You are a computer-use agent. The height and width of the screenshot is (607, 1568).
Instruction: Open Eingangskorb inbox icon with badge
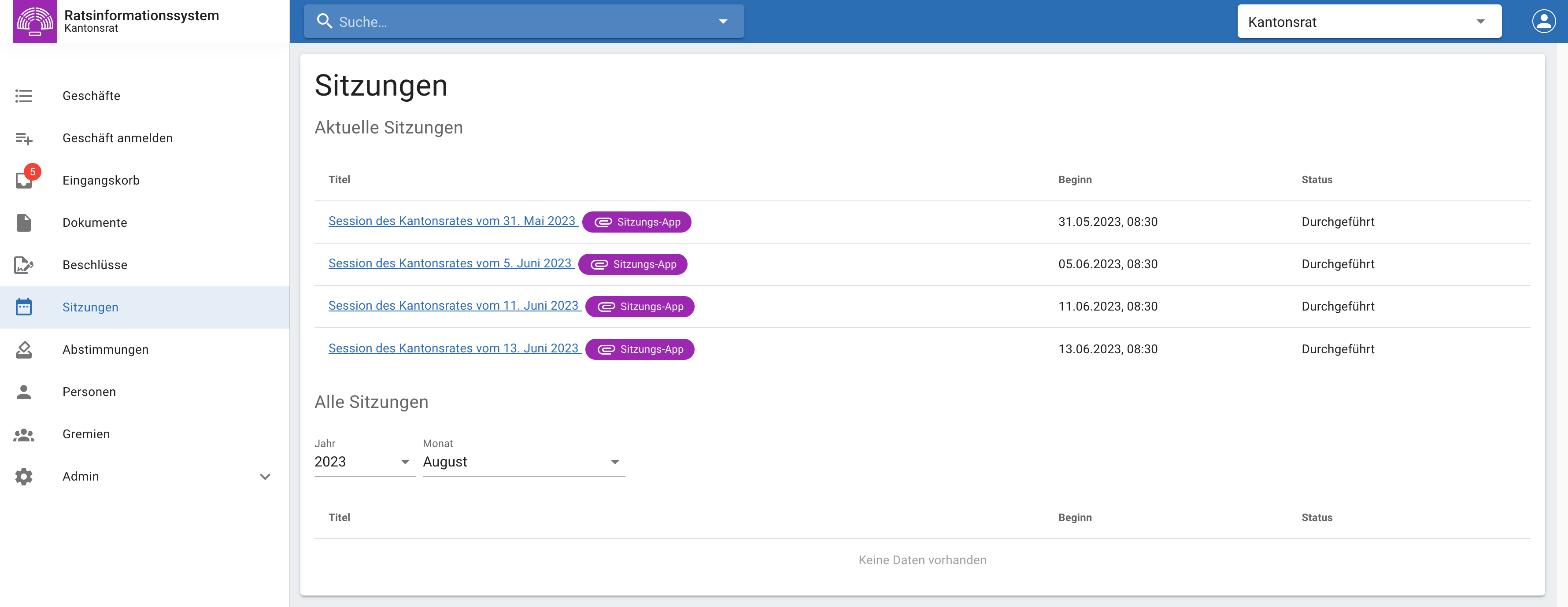click(24, 180)
